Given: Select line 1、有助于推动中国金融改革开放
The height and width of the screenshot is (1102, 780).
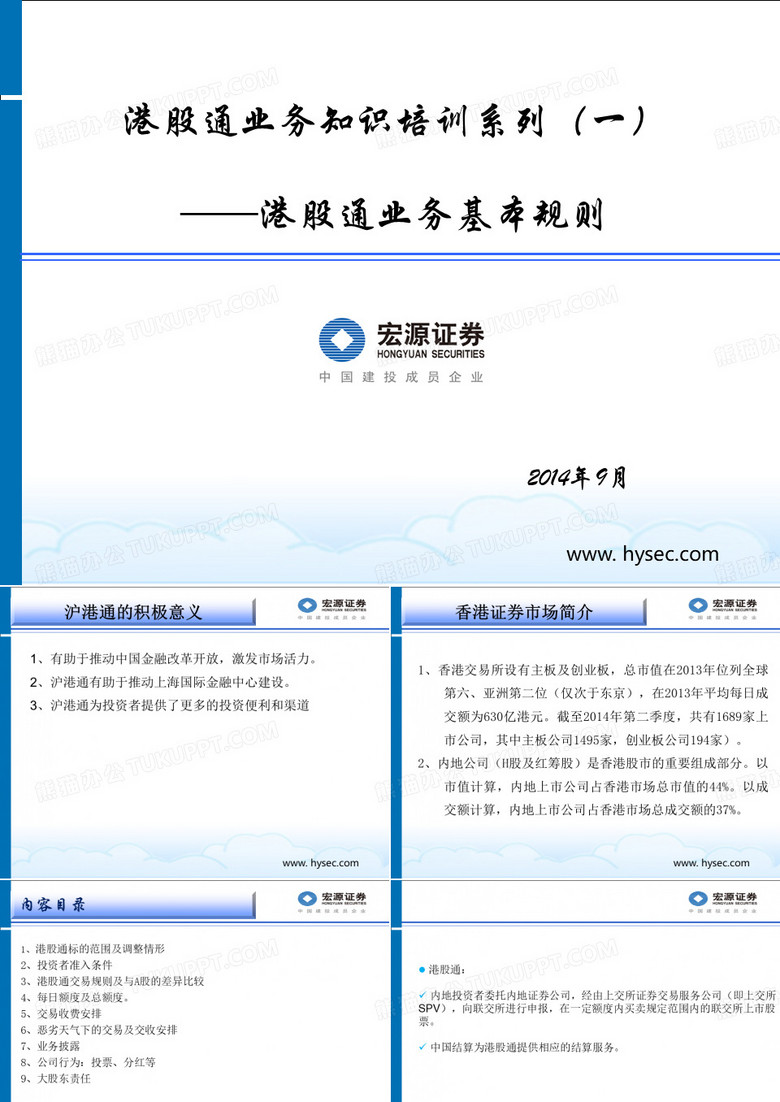Looking at the screenshot, I should [174, 659].
